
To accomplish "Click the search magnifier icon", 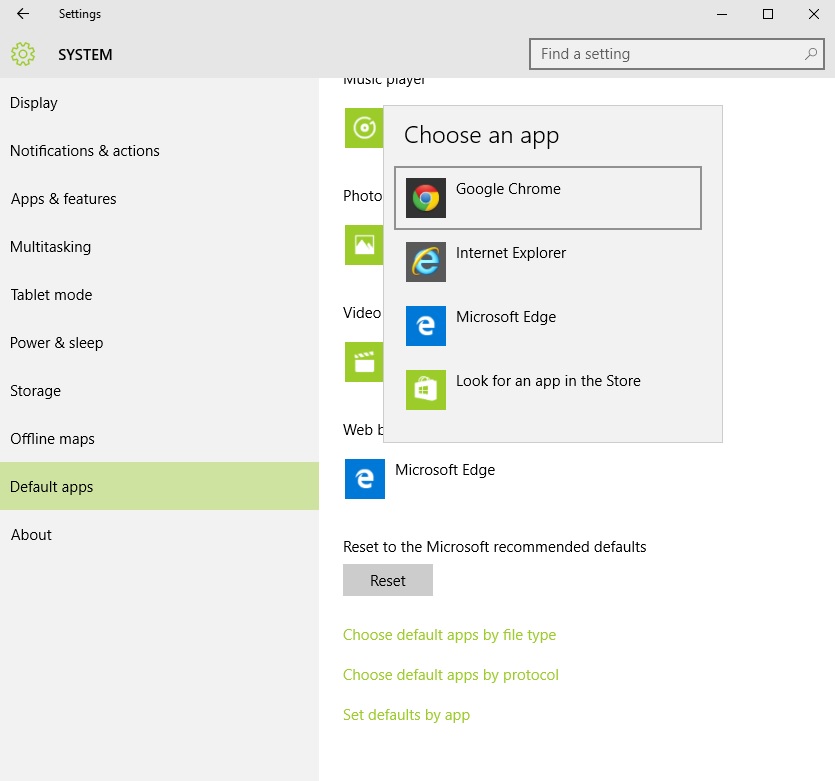I will click(x=811, y=54).
